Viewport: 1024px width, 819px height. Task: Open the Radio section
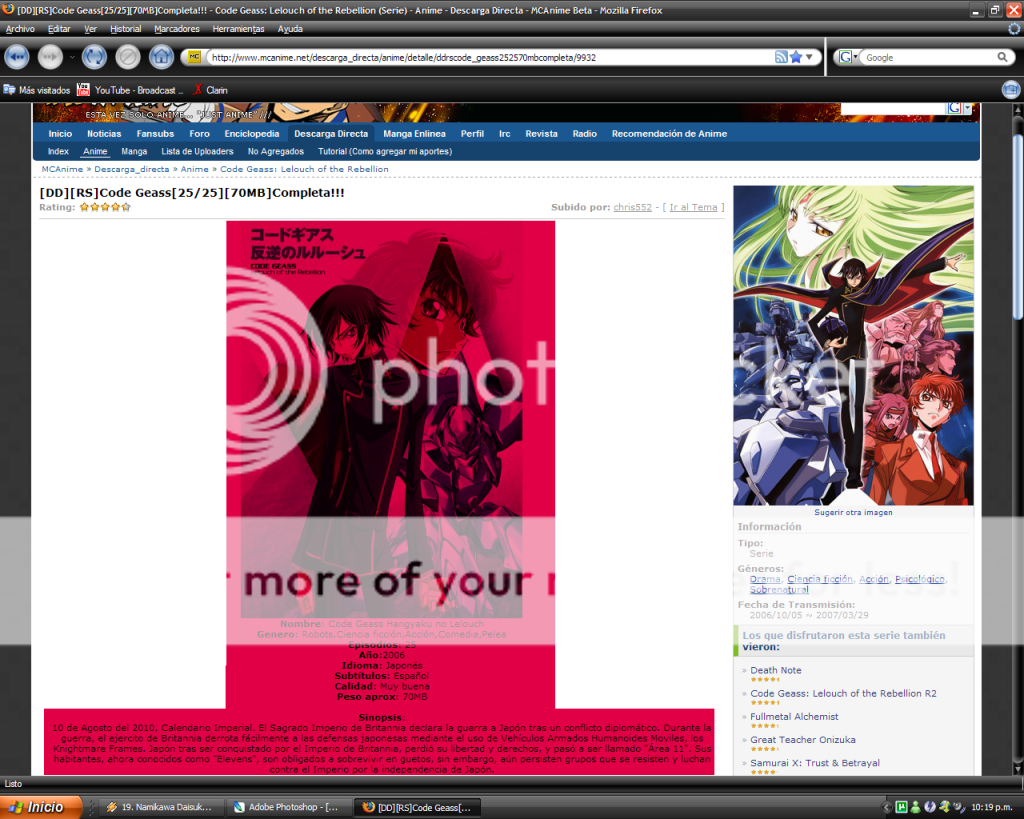584,134
